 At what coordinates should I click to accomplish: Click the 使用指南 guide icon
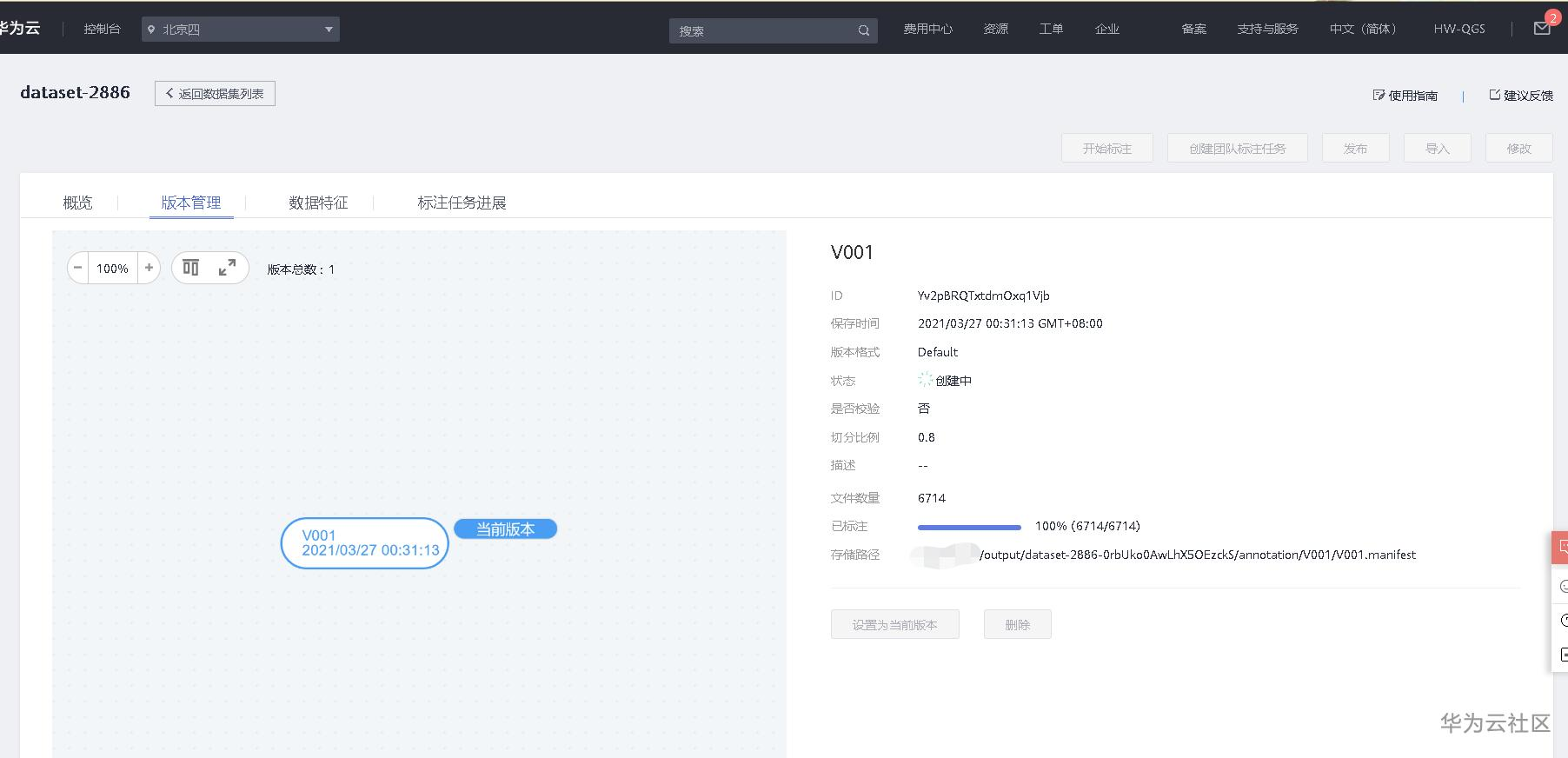(x=1379, y=95)
